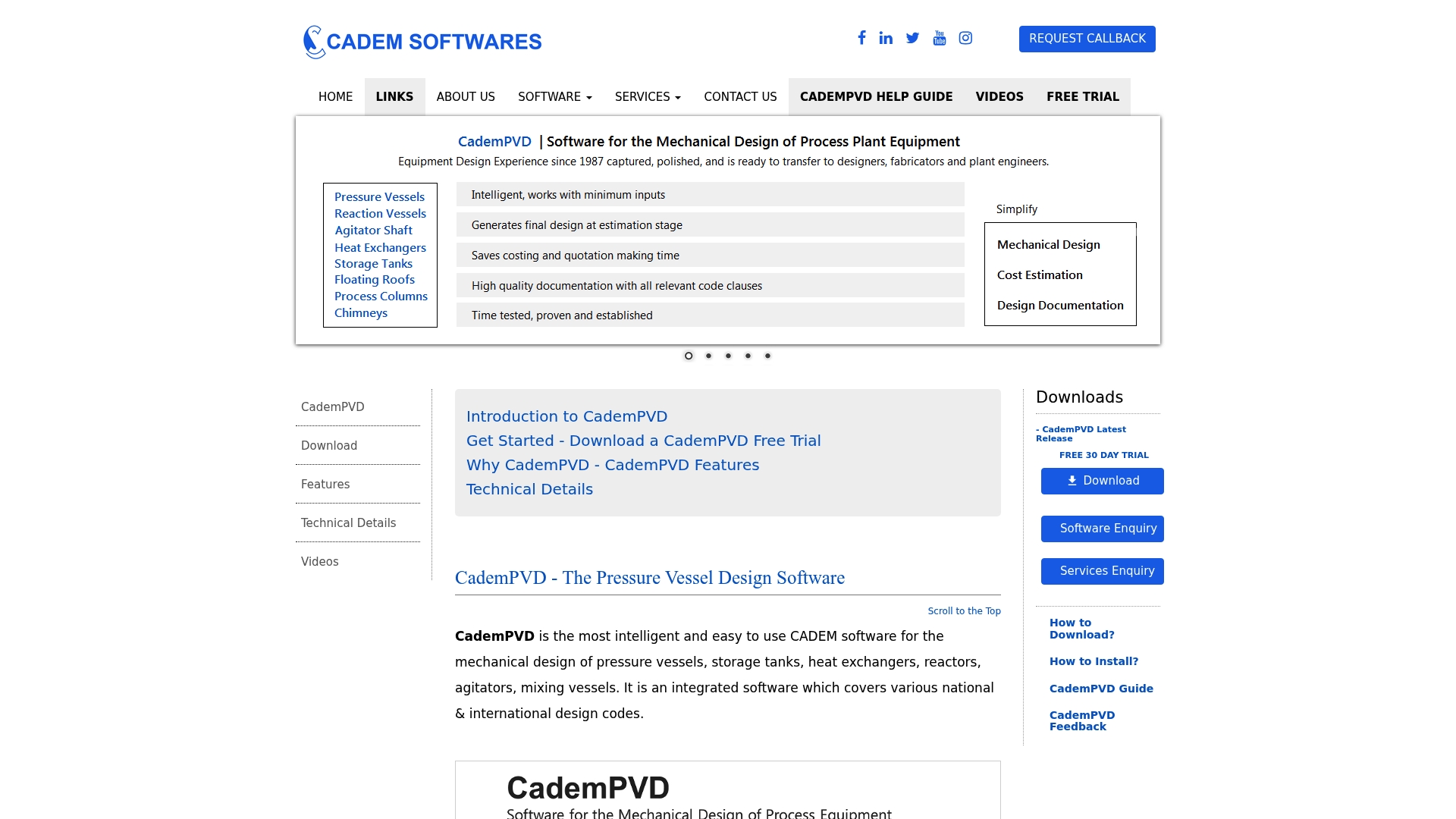
Task: Open Introduction to CademPVD link
Action: (566, 416)
